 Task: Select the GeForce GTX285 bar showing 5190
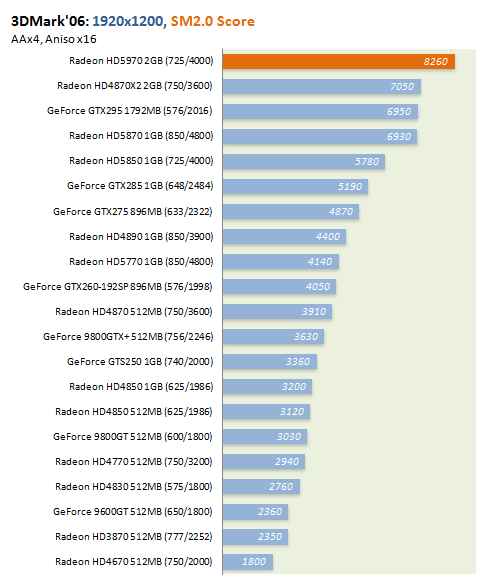(295, 186)
